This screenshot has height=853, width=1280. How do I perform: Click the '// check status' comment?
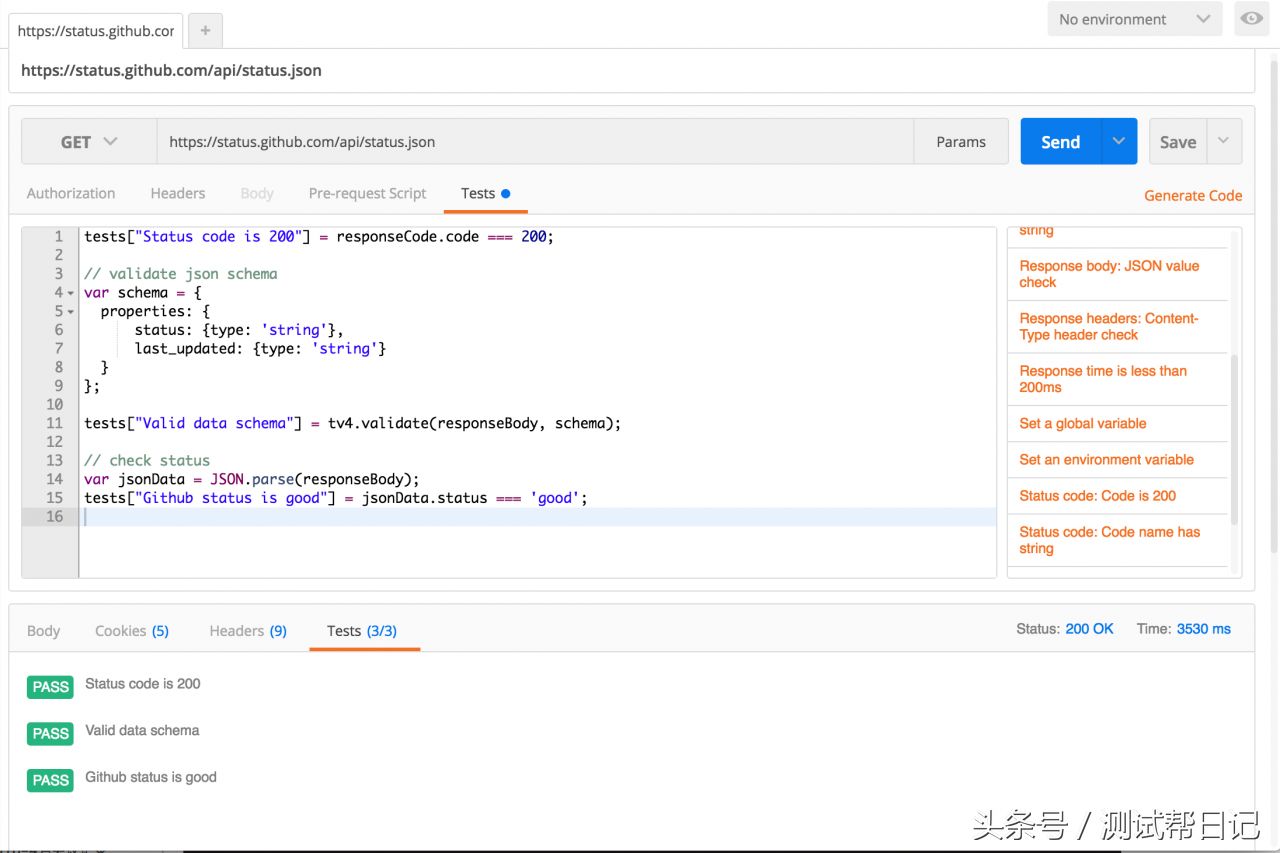[147, 461]
